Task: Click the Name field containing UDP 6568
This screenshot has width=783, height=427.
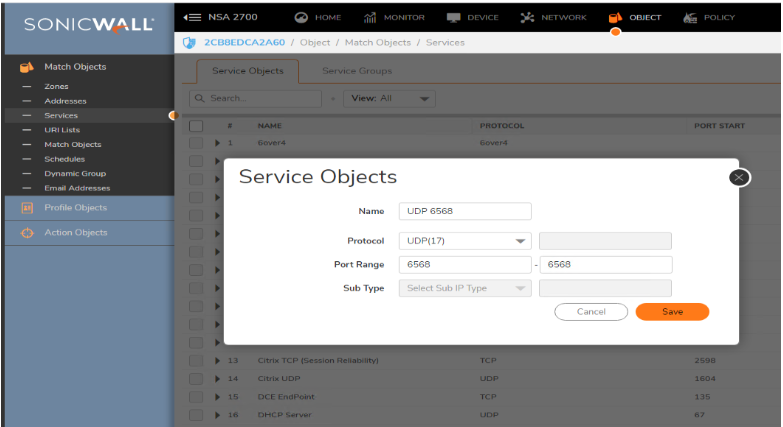Action: tap(464, 211)
